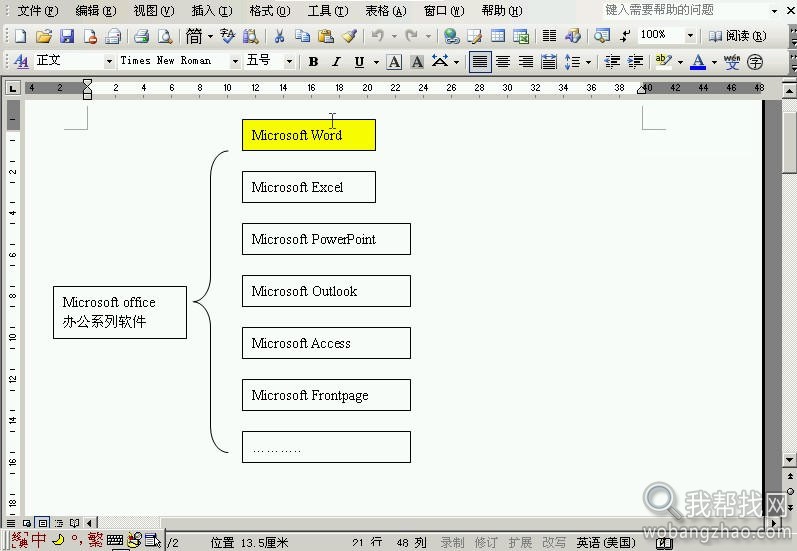
Task: Save the document with the floppy disk icon
Action: point(67,36)
